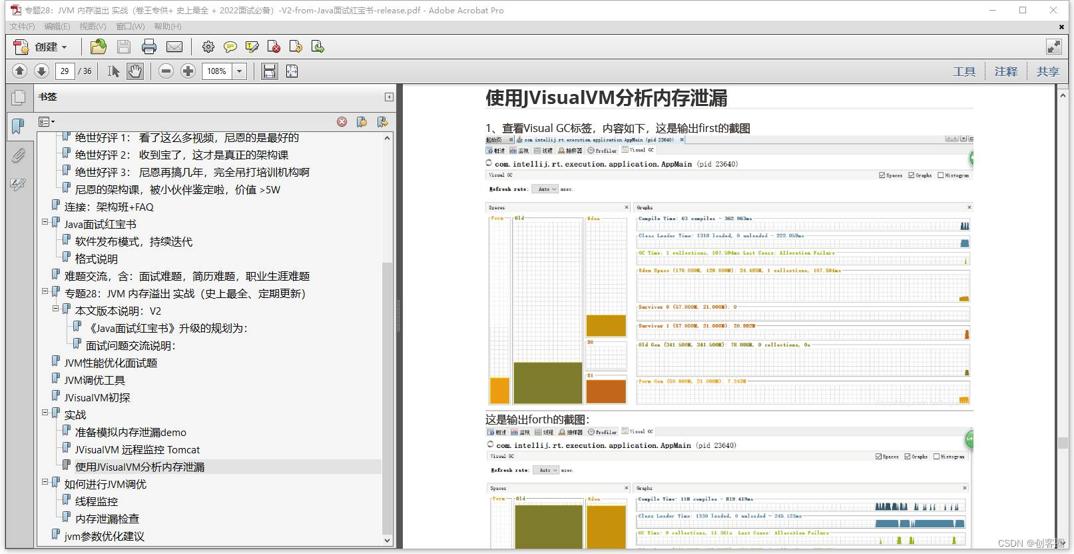The height and width of the screenshot is (554, 1074).
Task: Open bookmark 内存泄漏检查
Action: click(x=107, y=518)
